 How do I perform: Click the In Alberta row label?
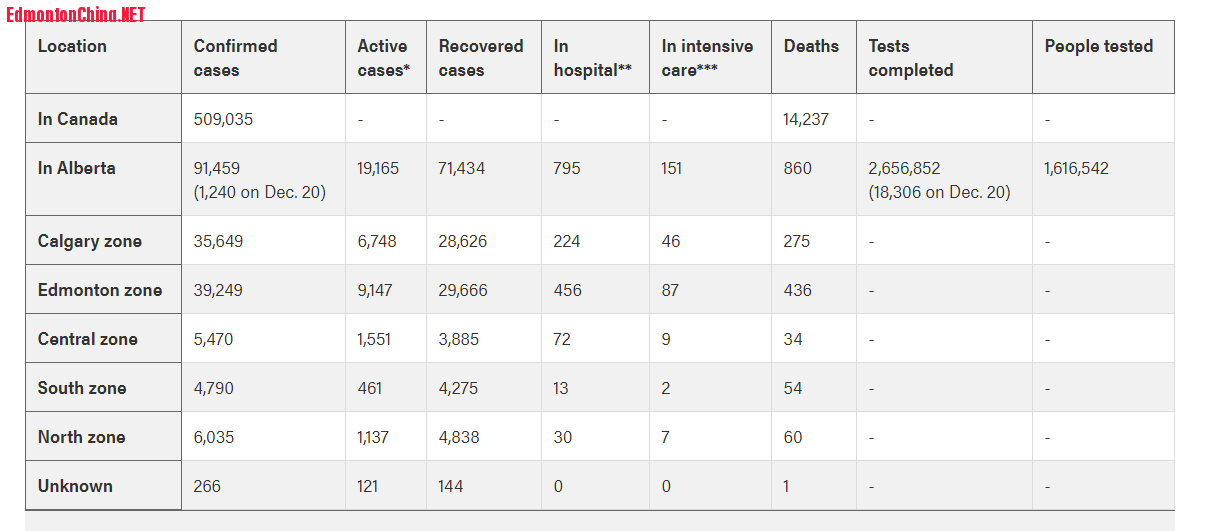(x=76, y=168)
